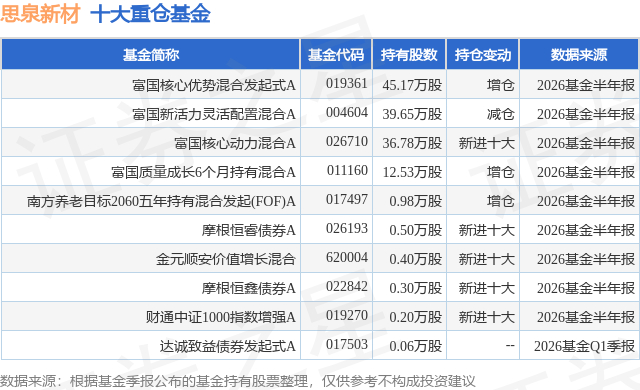Click the 持有股数 column header

click(x=409, y=54)
